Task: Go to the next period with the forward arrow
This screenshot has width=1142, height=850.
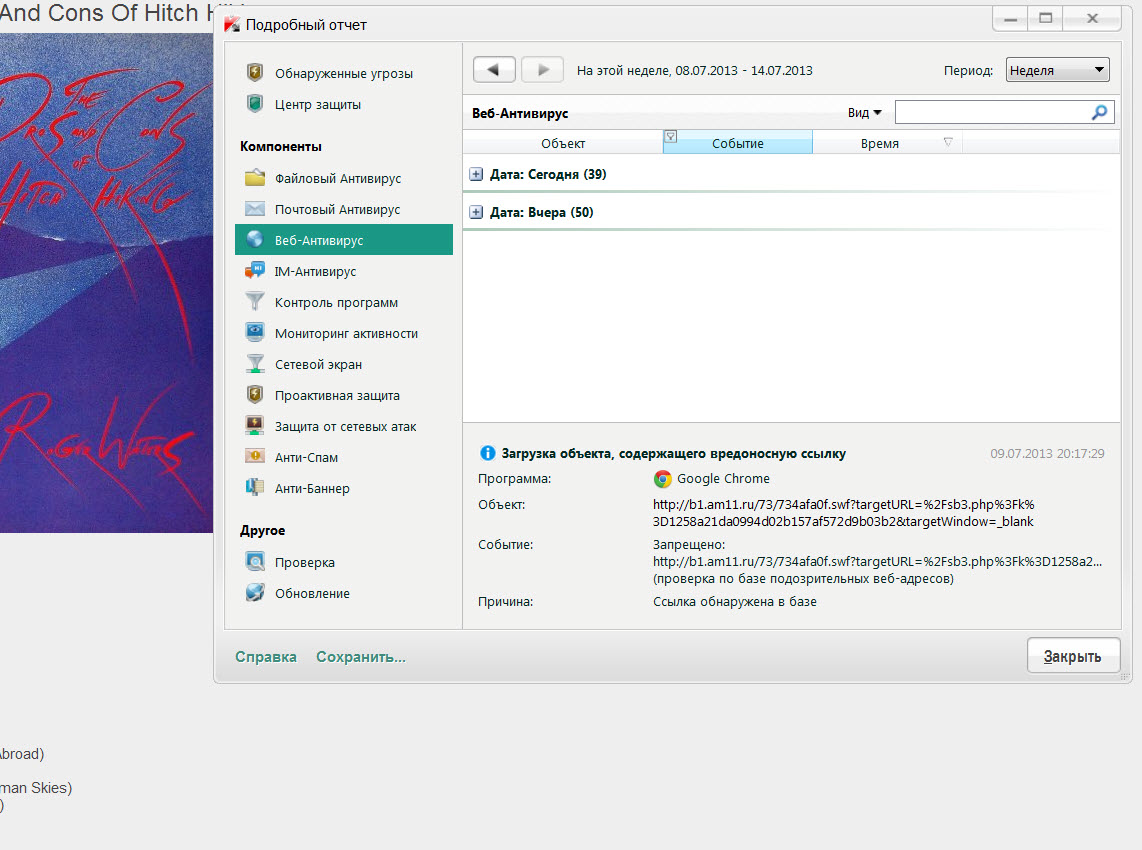Action: [543, 70]
